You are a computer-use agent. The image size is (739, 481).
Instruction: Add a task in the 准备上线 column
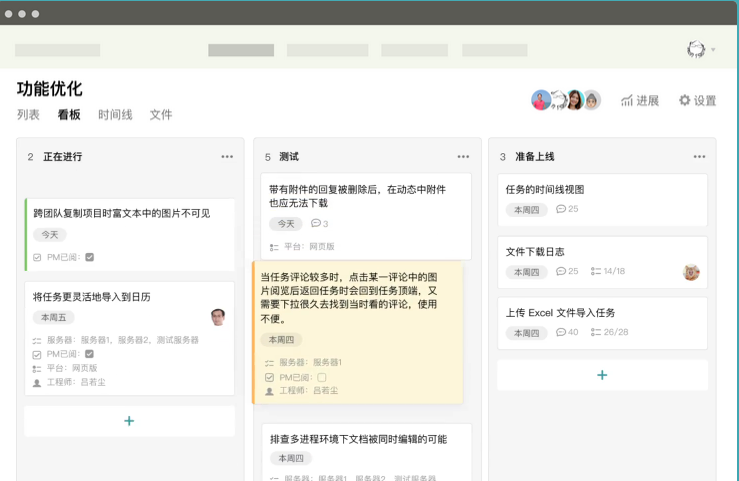[602, 375]
